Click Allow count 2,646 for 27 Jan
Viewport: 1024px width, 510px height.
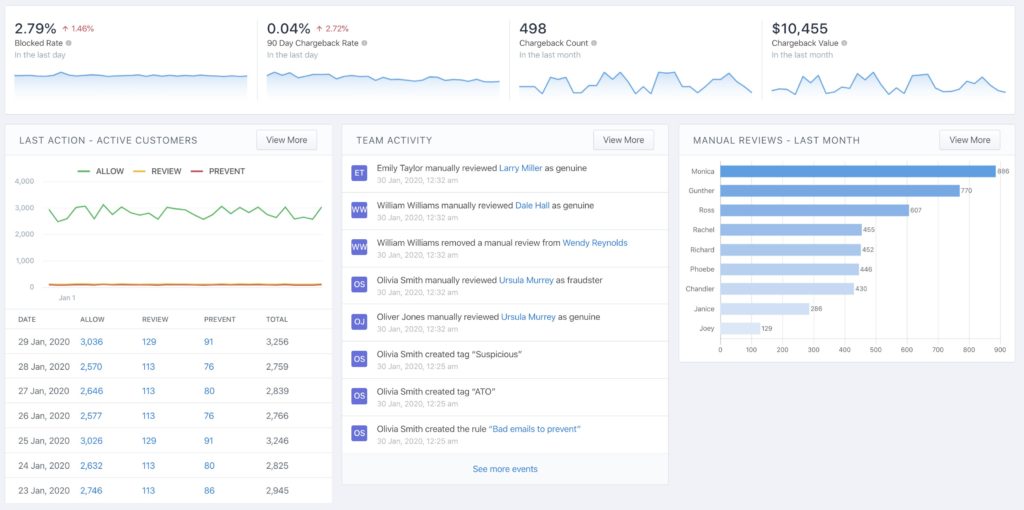tap(91, 391)
